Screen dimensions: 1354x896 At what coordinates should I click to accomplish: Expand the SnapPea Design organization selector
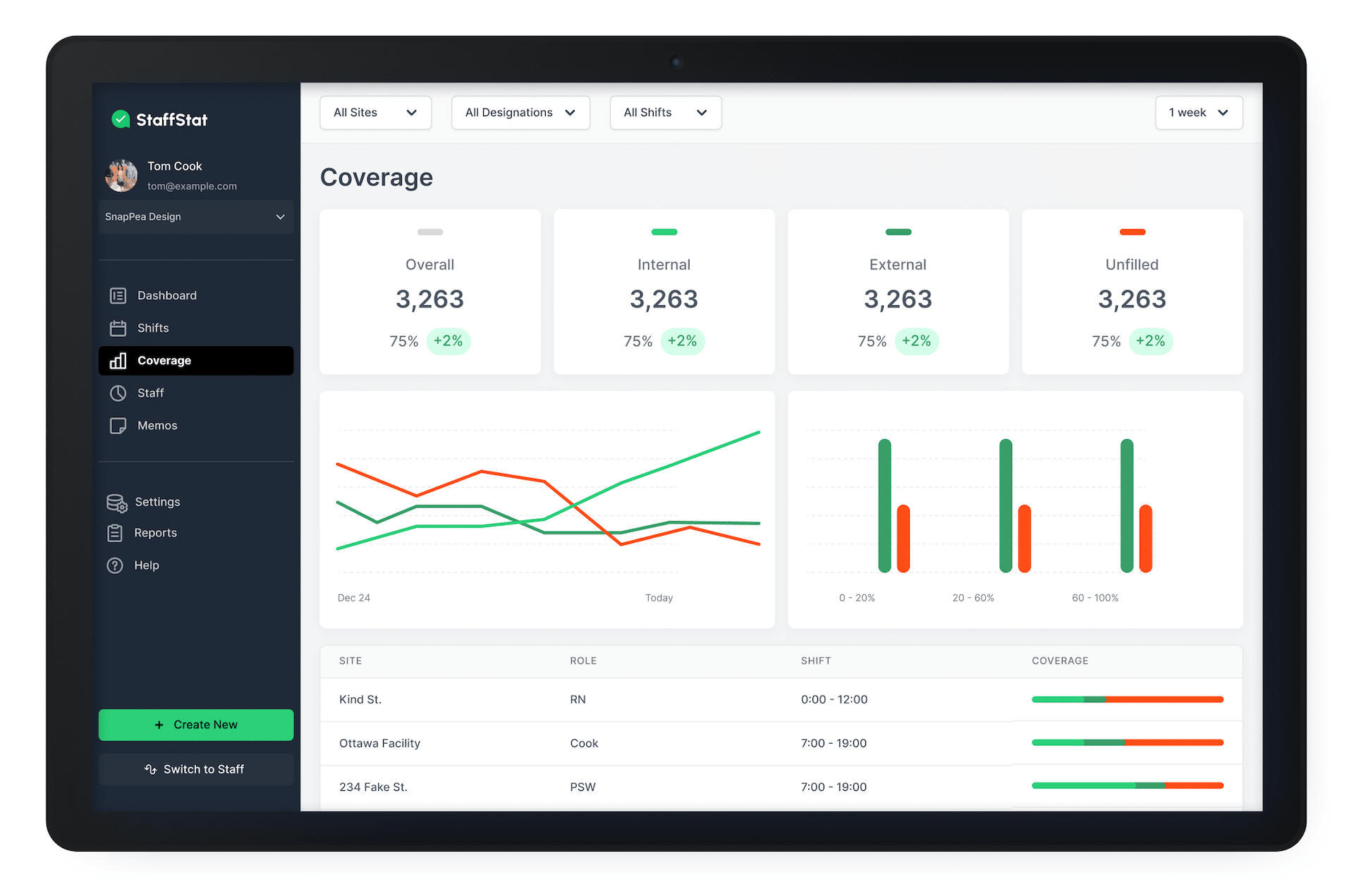(195, 216)
